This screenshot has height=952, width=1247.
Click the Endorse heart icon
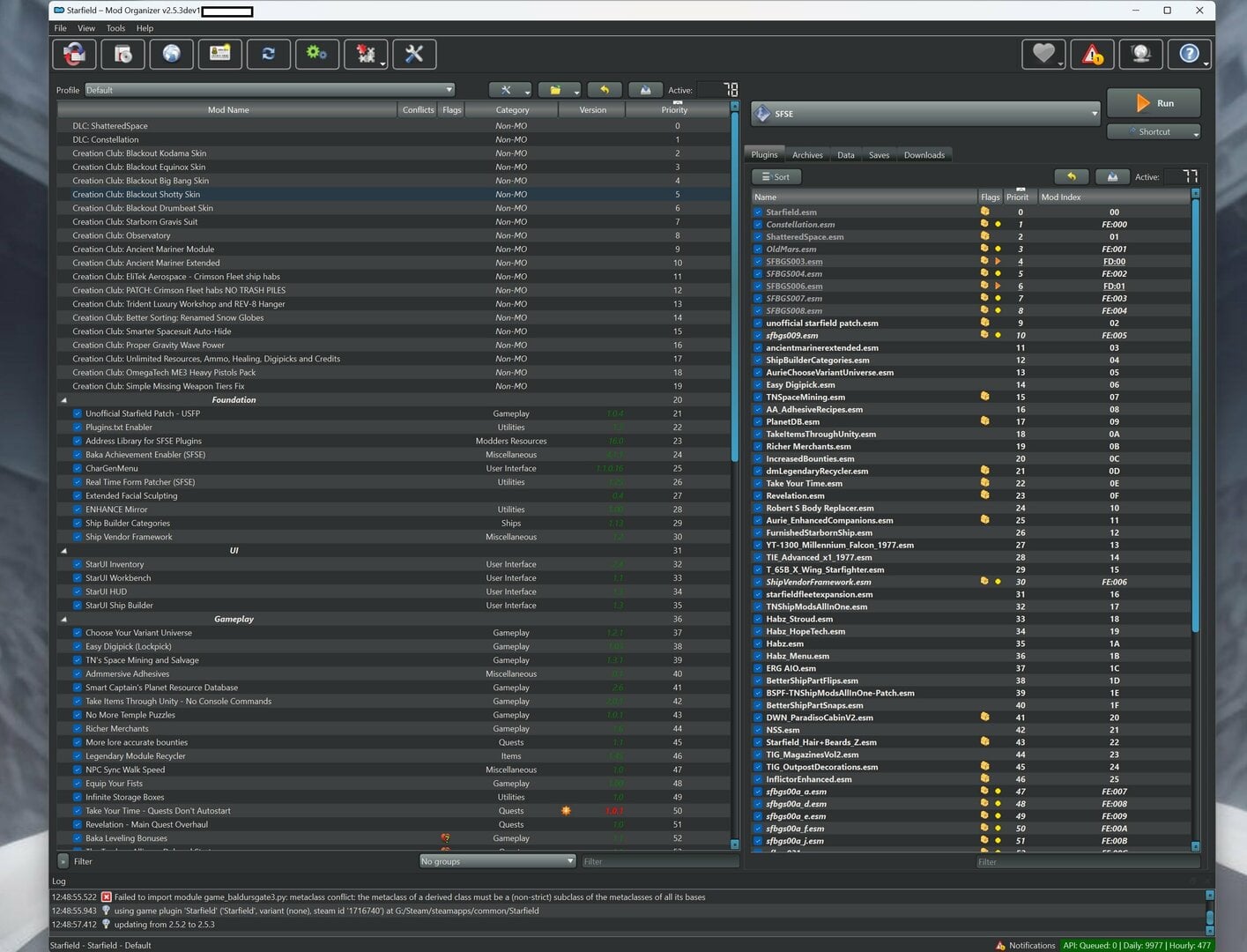pos(1043,55)
